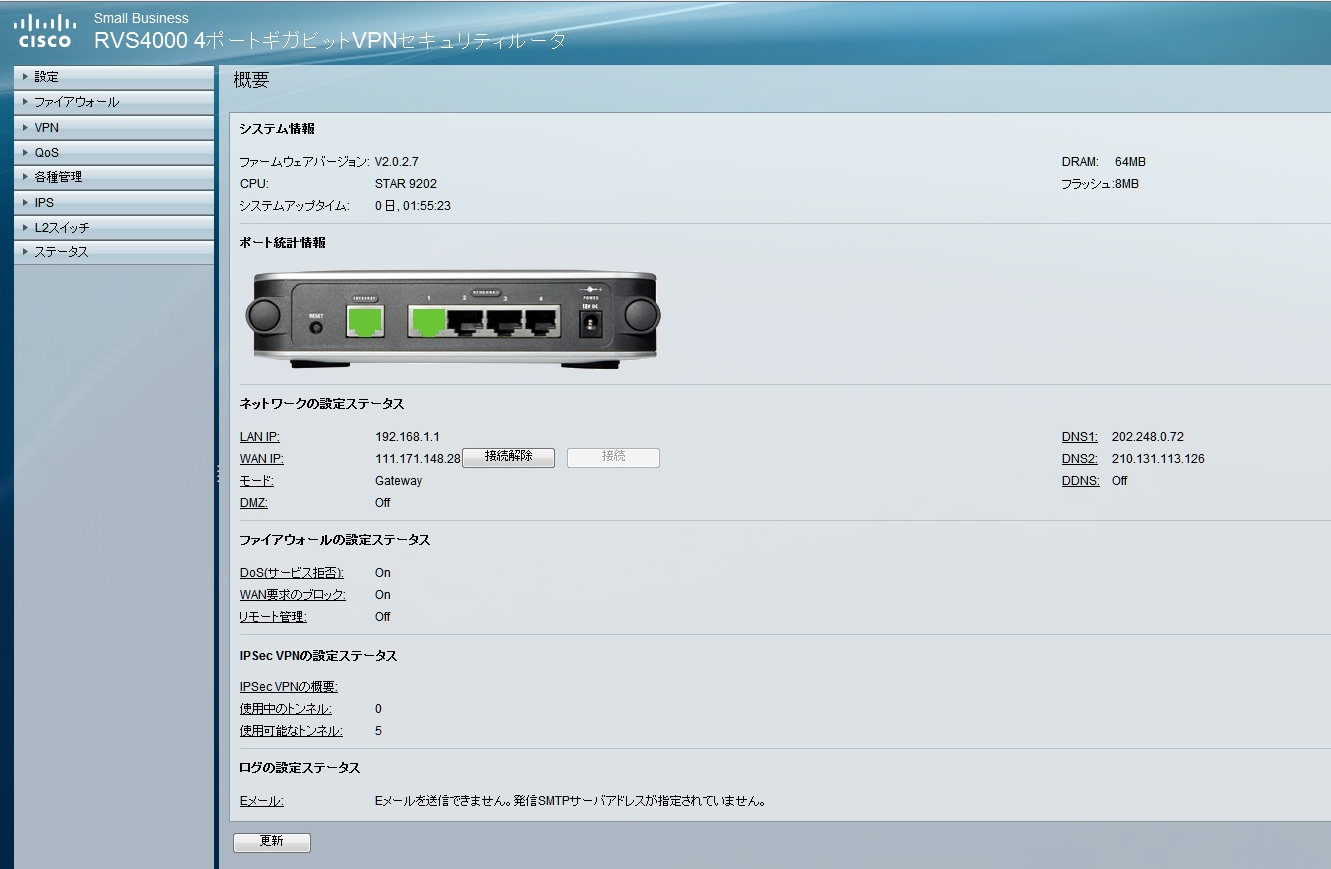Screen dimensions: 1331x869
Task: Expand the IPS menu arrow
Action: pos(25,203)
